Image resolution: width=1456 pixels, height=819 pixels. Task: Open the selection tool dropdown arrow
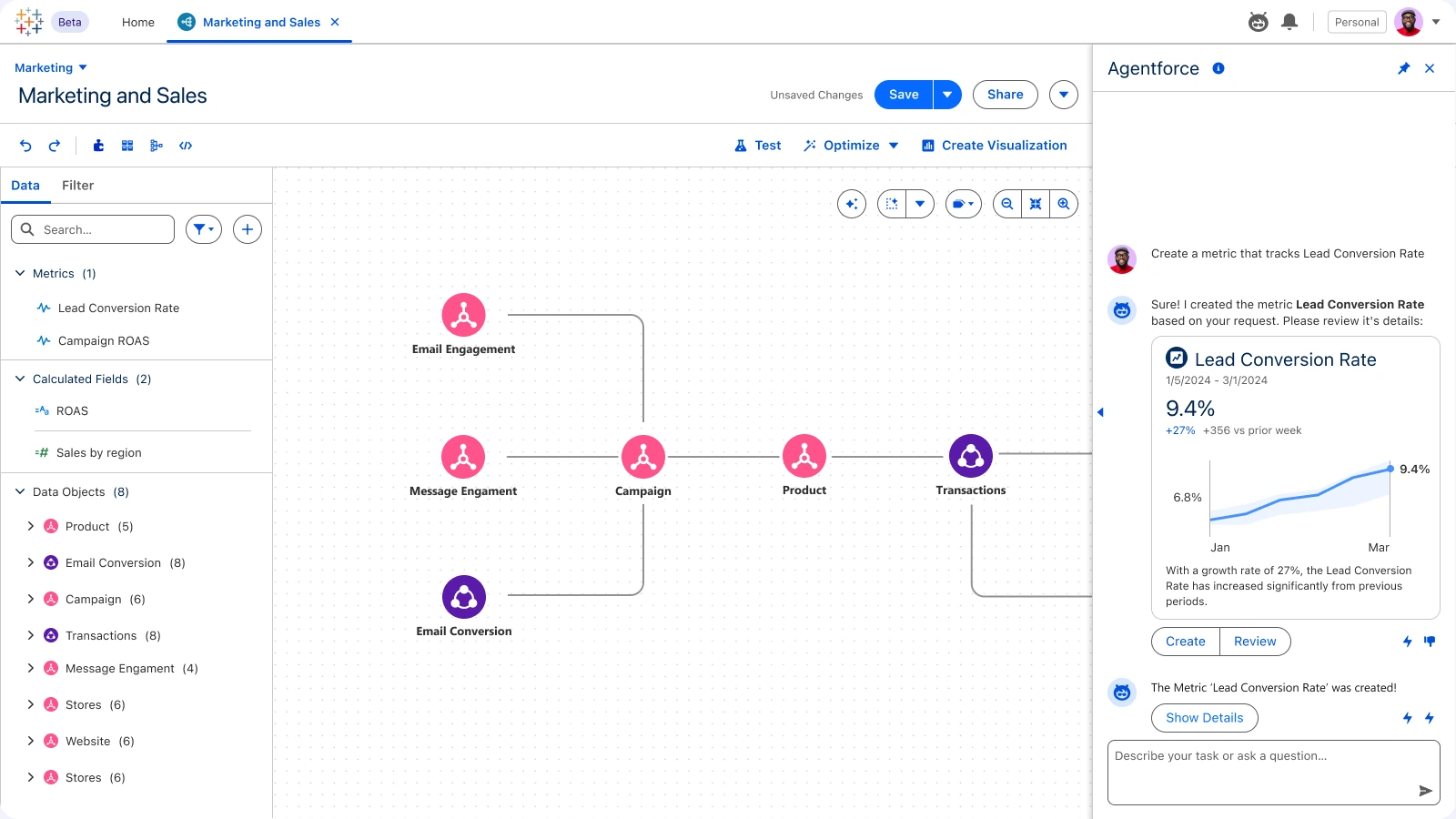[920, 204]
